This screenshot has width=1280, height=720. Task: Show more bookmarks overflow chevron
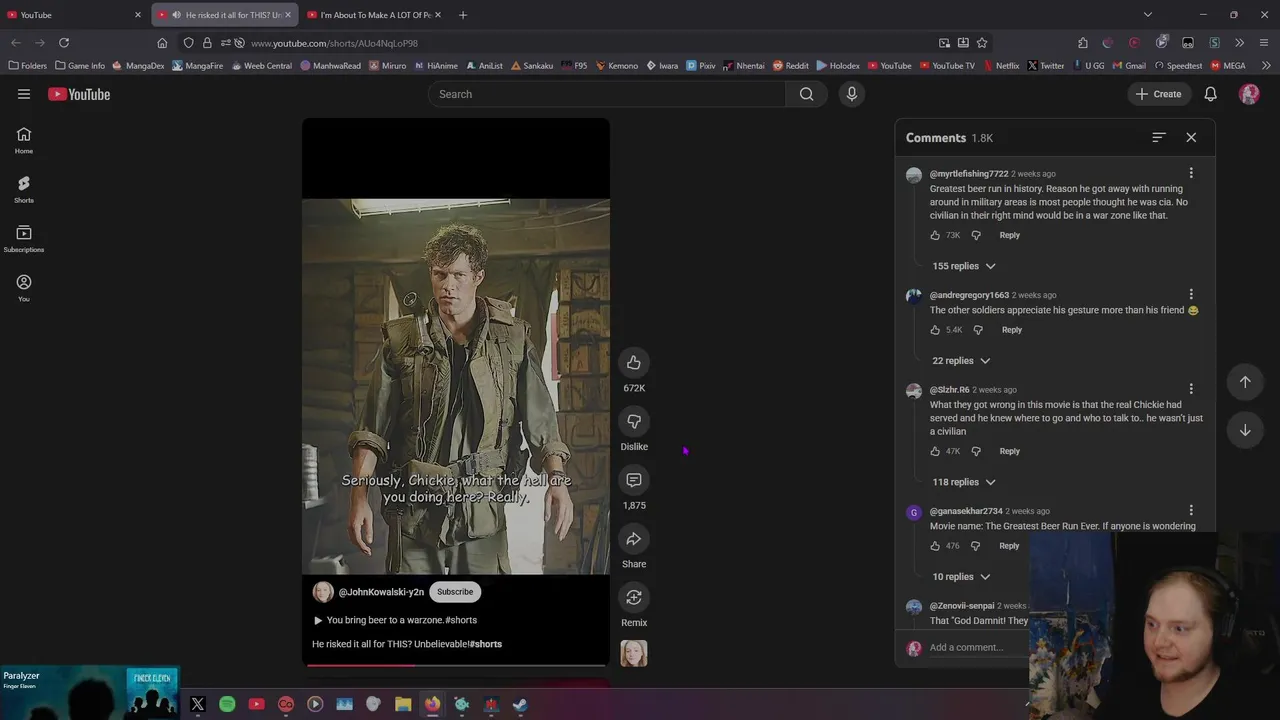[x=1266, y=66]
